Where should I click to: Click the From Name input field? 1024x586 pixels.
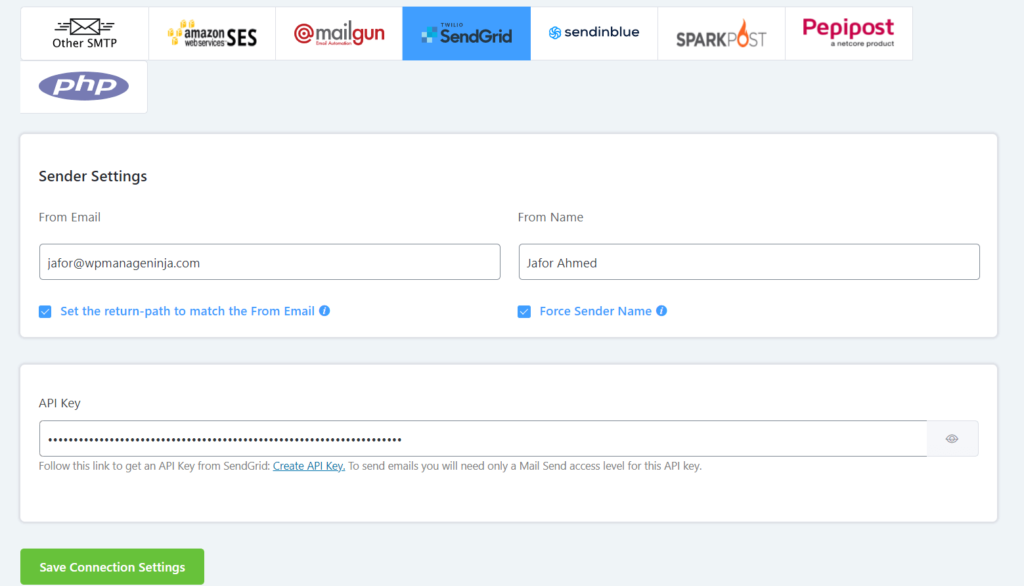point(749,261)
